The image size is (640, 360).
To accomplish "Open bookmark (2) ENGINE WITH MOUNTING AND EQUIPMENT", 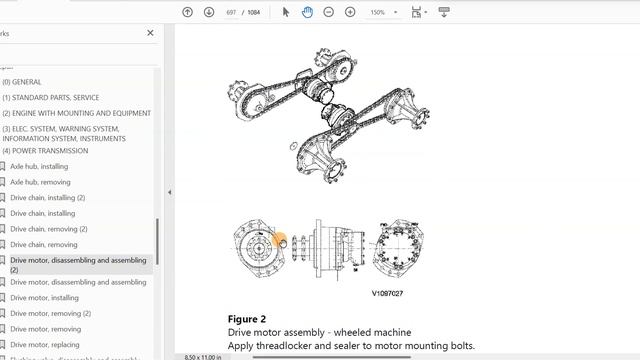I will pyautogui.click(x=77, y=113).
